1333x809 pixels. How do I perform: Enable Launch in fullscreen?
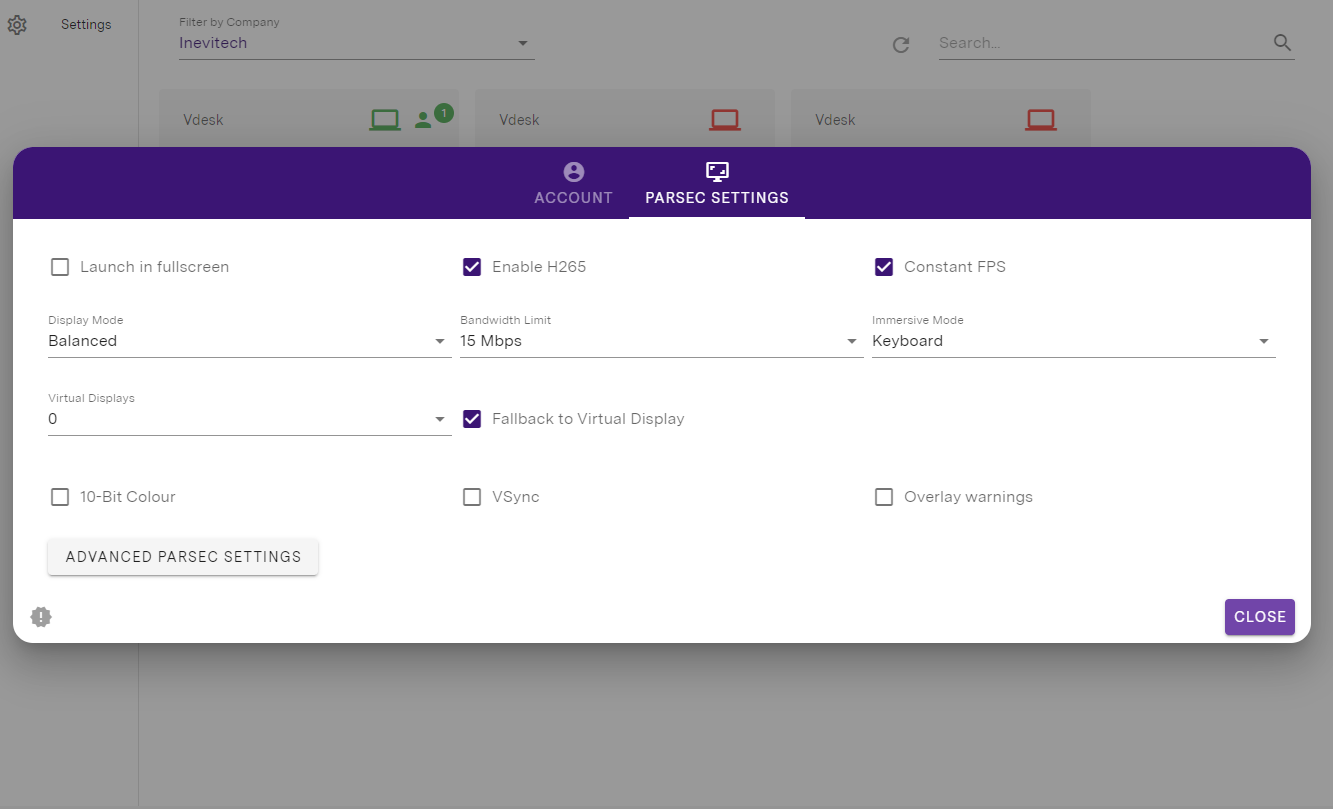point(60,267)
